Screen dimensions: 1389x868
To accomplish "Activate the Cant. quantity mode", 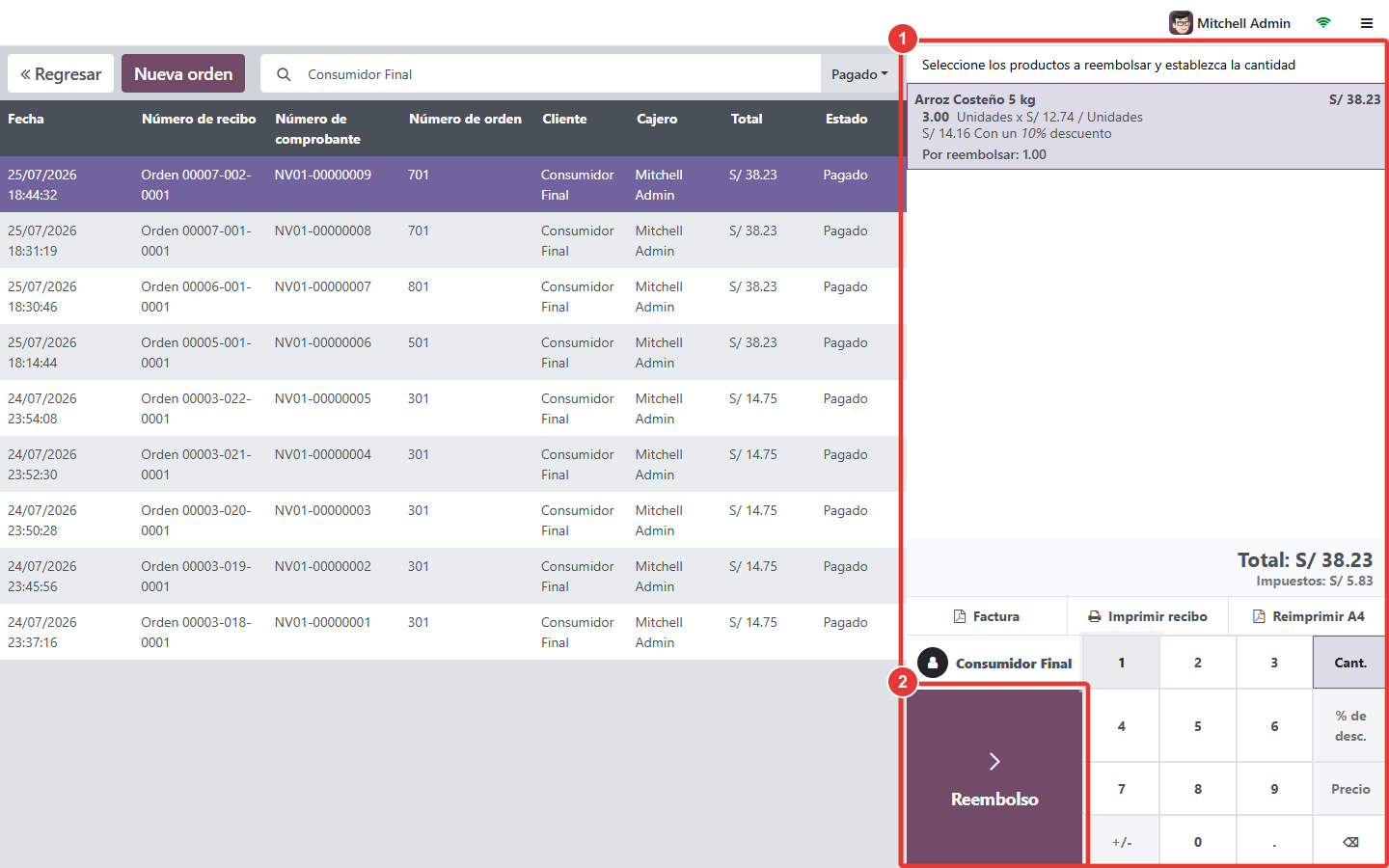I will [1350, 663].
